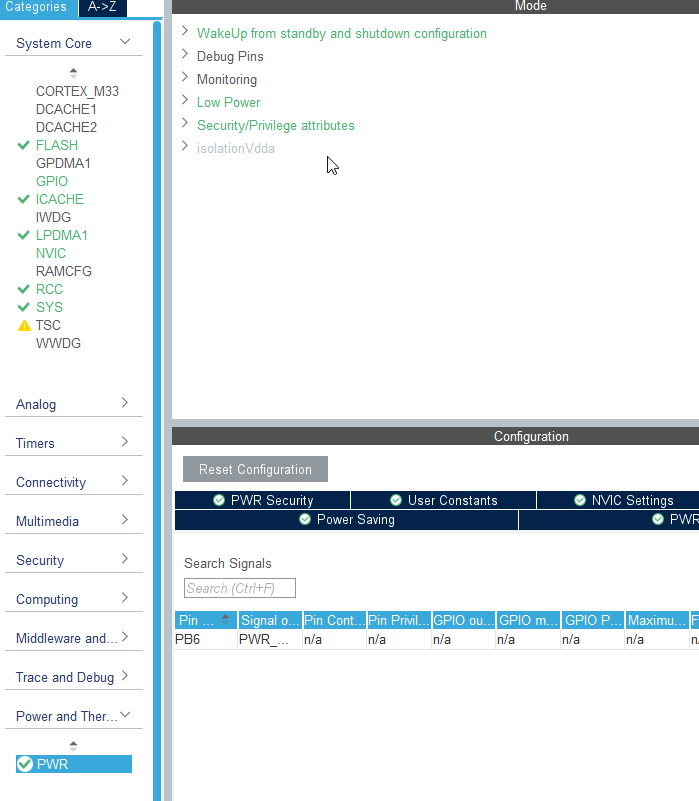
Task: Expand the Security category
Action: (125, 559)
